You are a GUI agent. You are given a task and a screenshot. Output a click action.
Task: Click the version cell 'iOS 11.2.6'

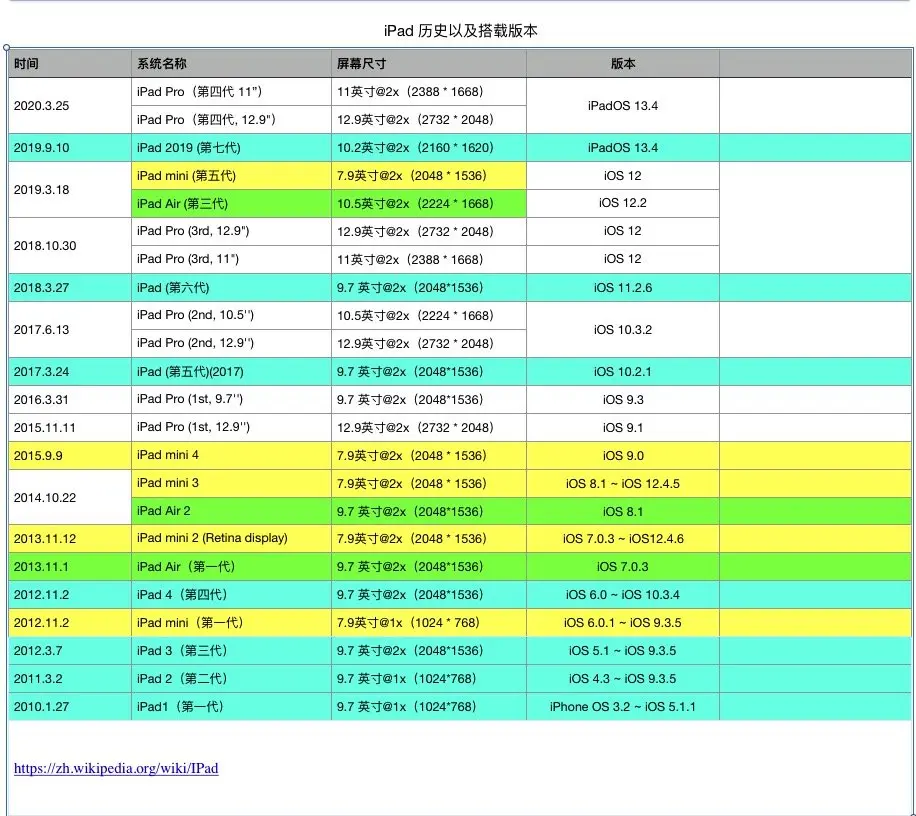click(623, 287)
